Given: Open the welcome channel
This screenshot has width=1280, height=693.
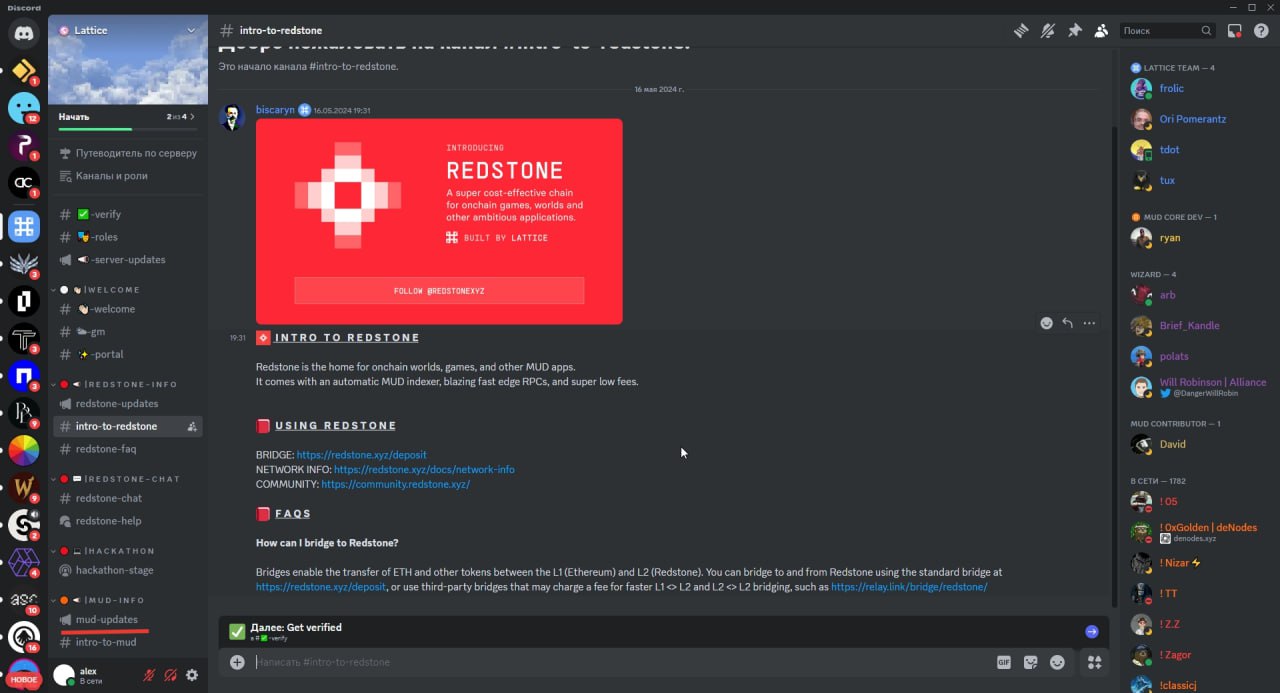Looking at the screenshot, I should 128,309.
